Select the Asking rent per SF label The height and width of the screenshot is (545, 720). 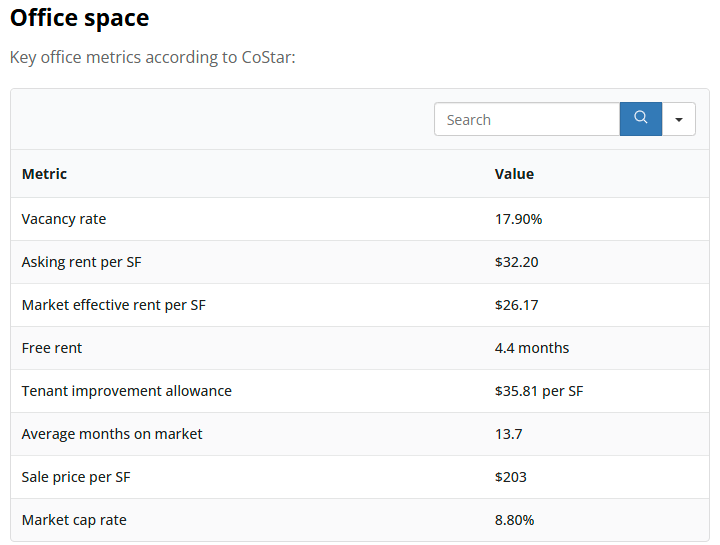pos(81,262)
